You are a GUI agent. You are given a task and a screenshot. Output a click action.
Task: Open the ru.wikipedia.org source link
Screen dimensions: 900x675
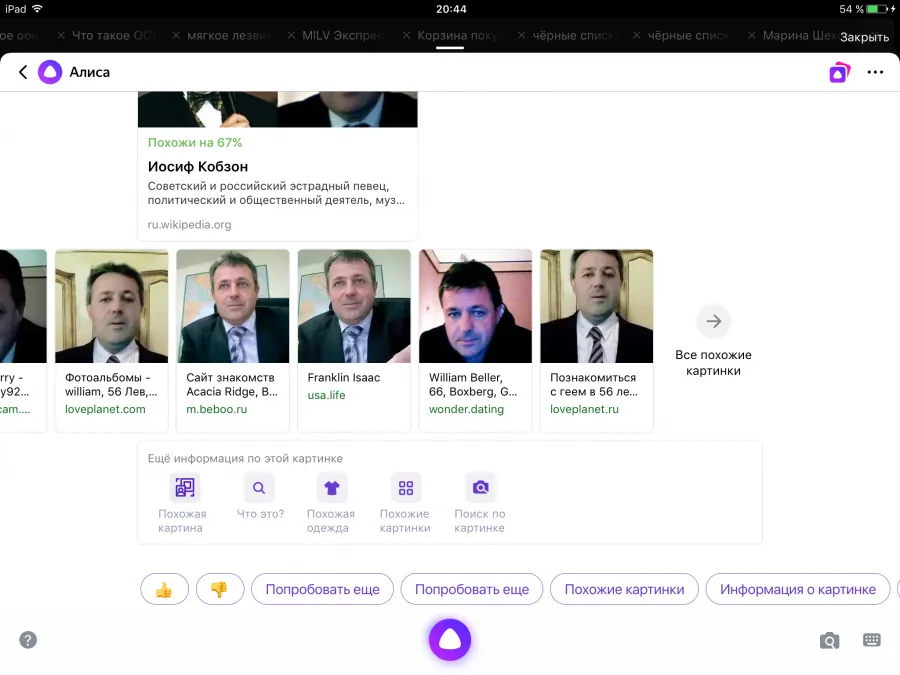[189, 224]
